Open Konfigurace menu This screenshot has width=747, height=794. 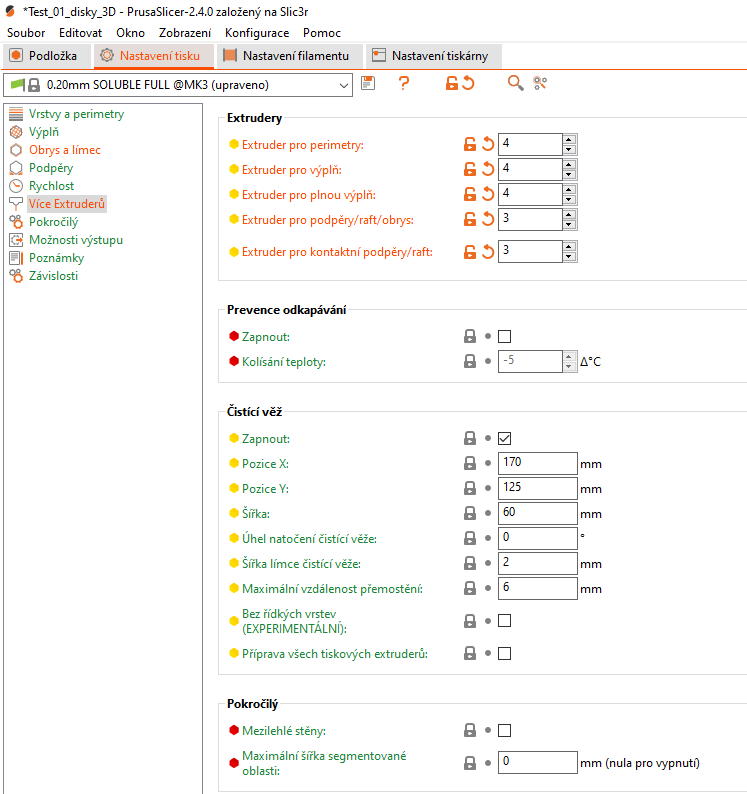point(257,33)
